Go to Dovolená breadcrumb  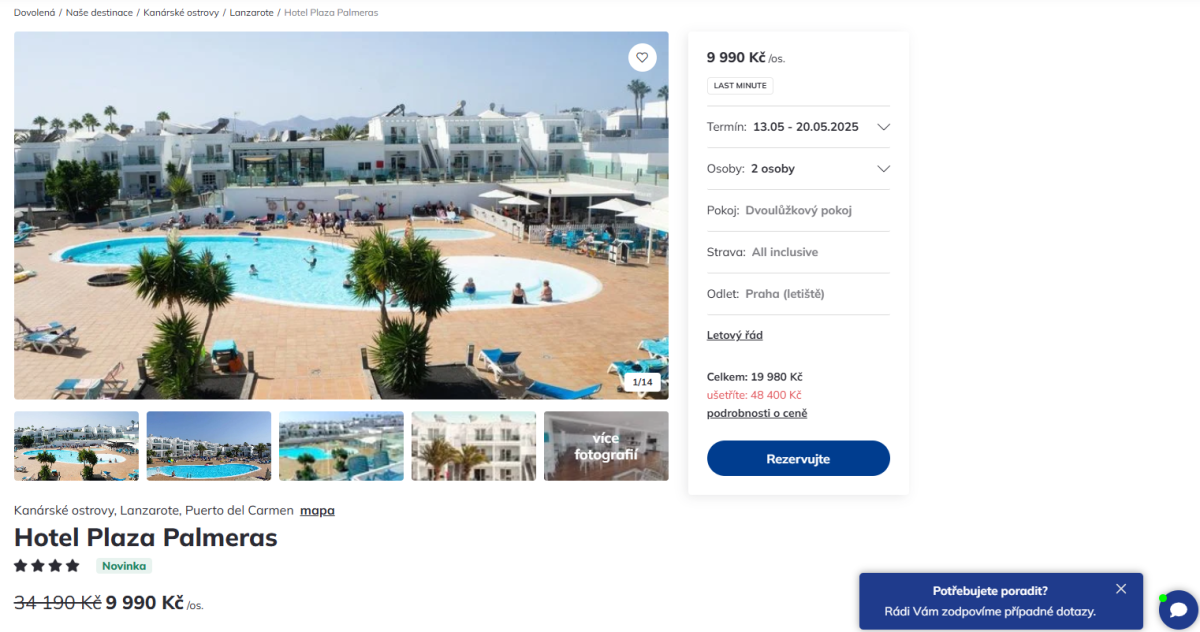click(34, 13)
